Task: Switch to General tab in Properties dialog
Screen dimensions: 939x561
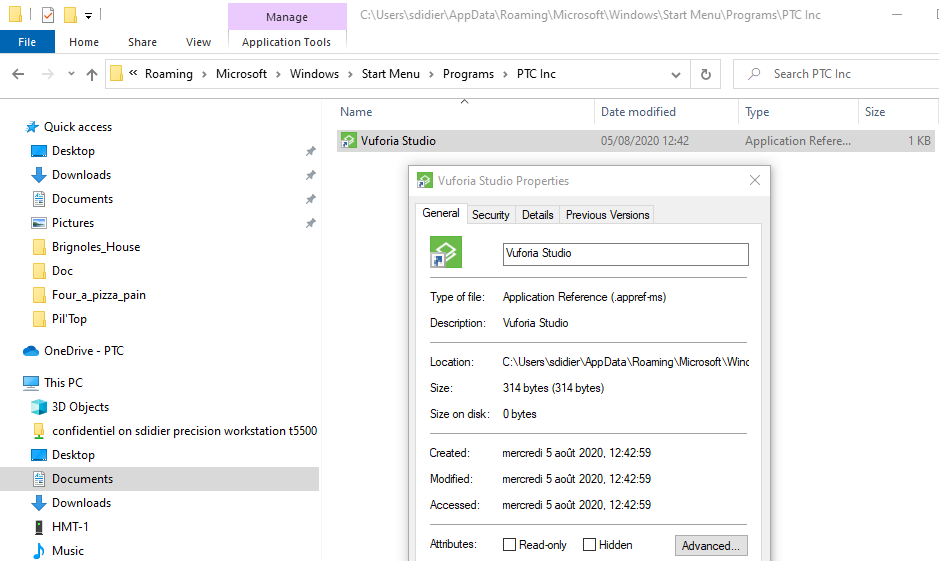Action: [x=441, y=213]
